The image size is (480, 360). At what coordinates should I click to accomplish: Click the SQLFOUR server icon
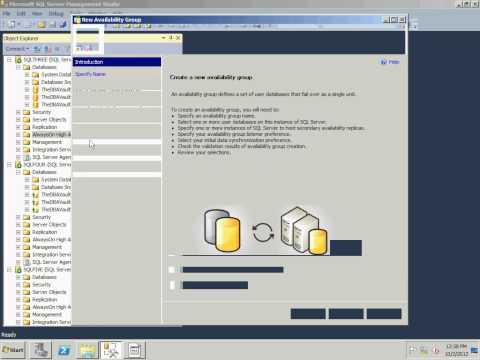[18, 165]
